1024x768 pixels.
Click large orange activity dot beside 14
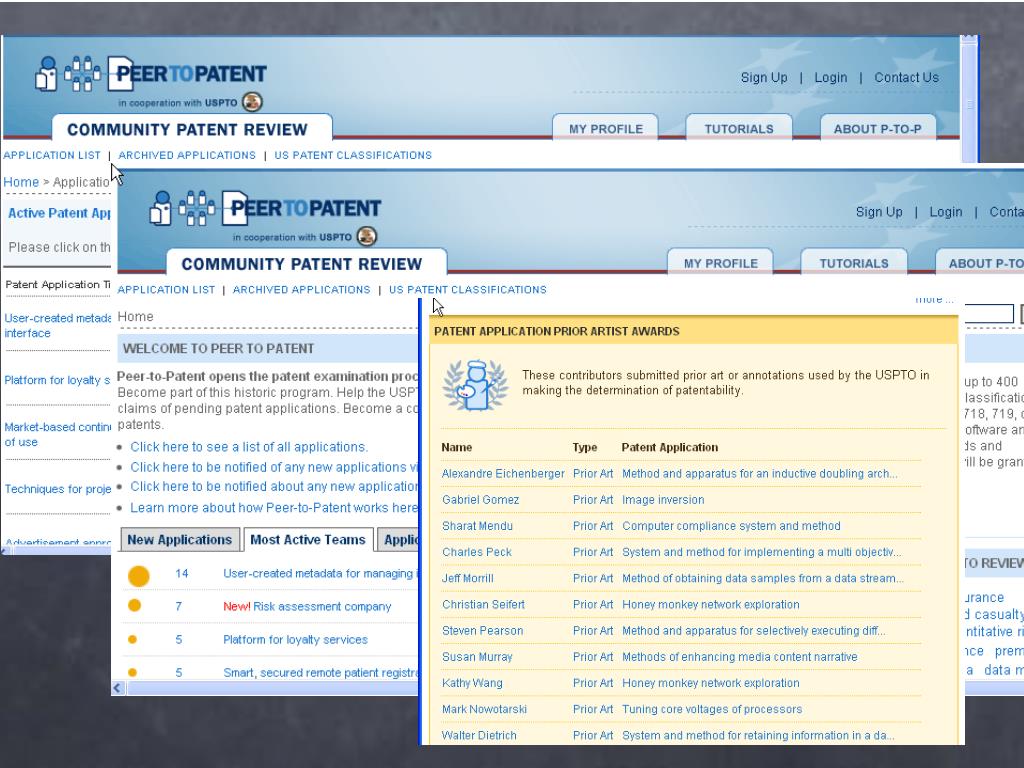point(138,576)
